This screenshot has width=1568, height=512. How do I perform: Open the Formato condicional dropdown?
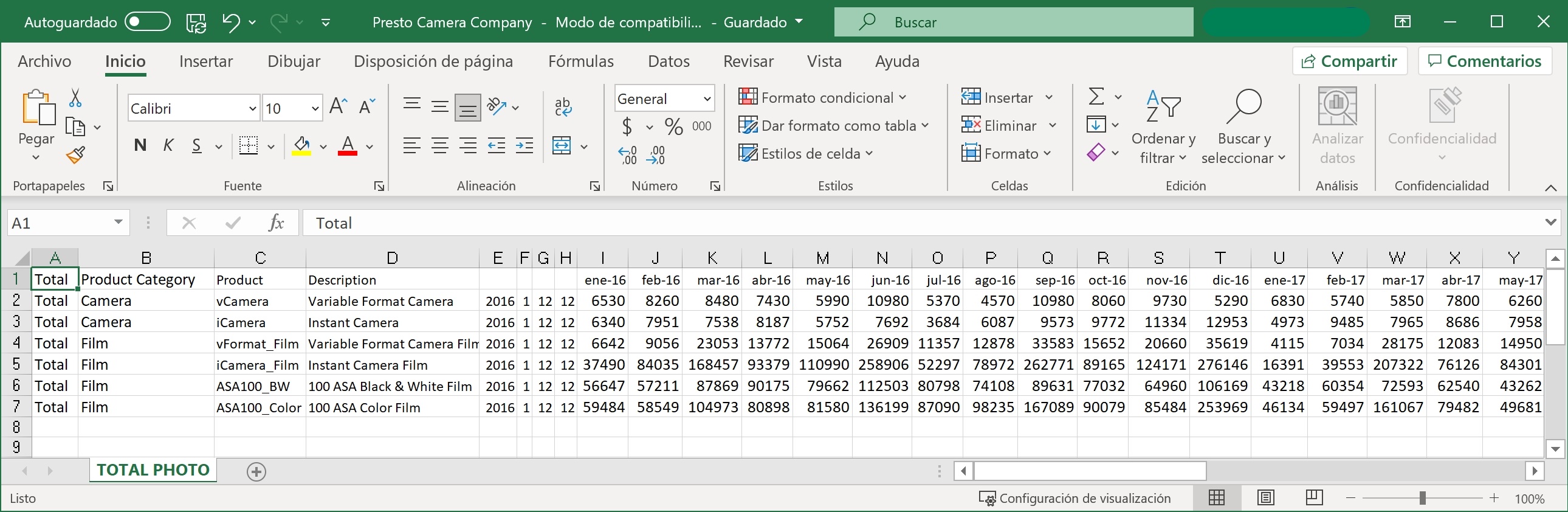tap(823, 97)
